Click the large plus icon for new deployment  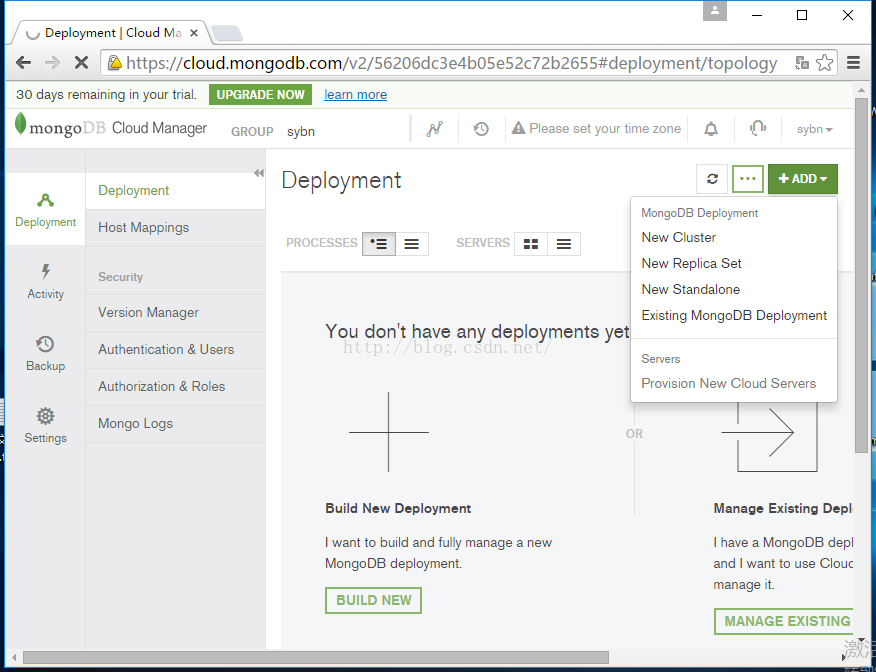[389, 432]
